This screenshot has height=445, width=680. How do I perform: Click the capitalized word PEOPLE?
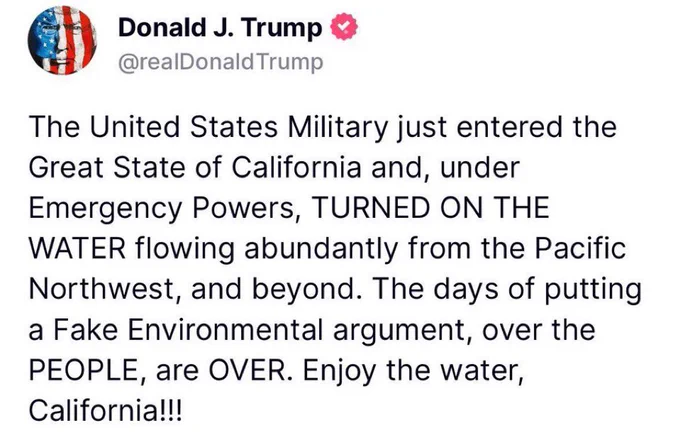pos(84,370)
